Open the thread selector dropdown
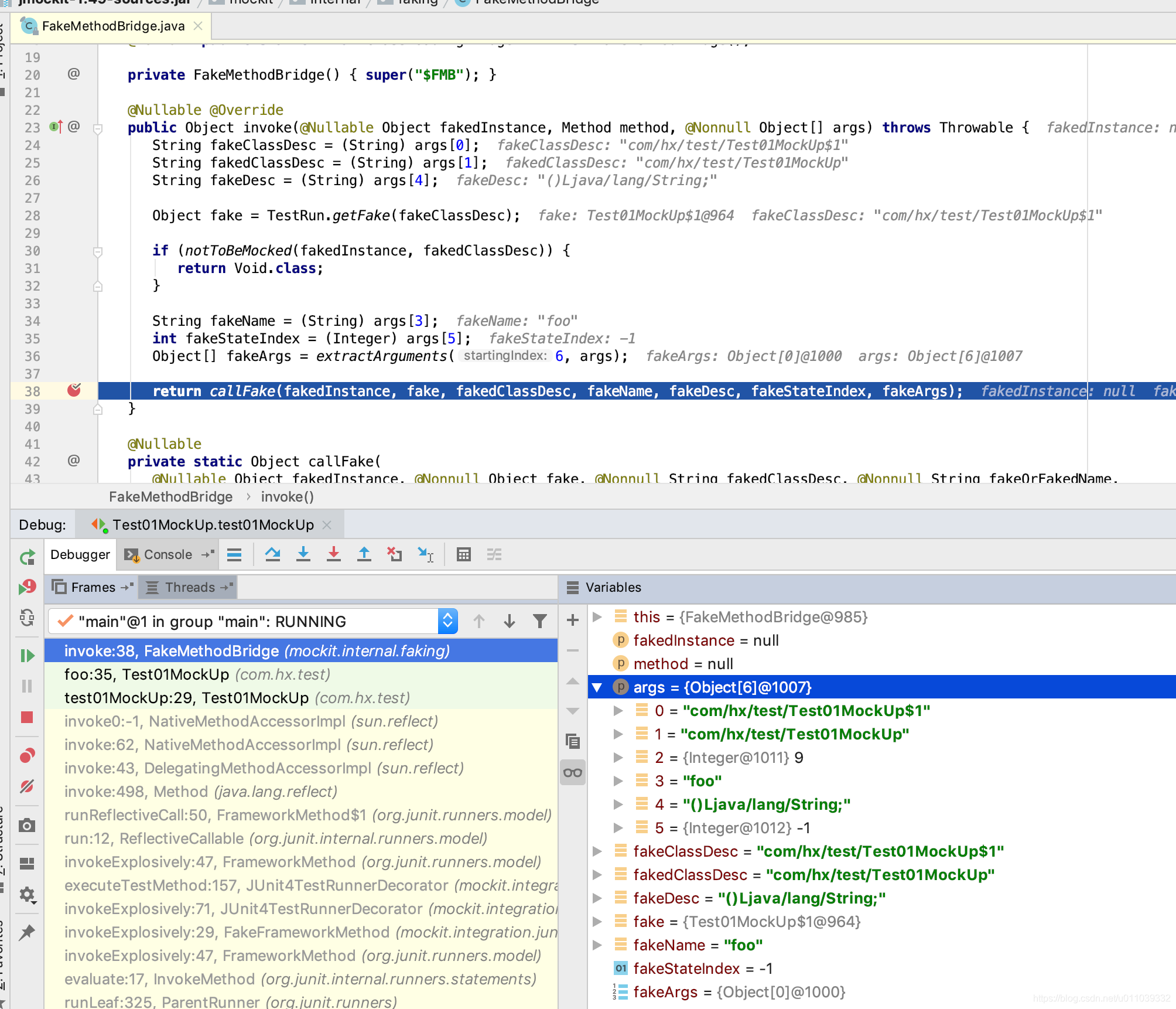The height and width of the screenshot is (1009, 1176). [x=447, y=621]
